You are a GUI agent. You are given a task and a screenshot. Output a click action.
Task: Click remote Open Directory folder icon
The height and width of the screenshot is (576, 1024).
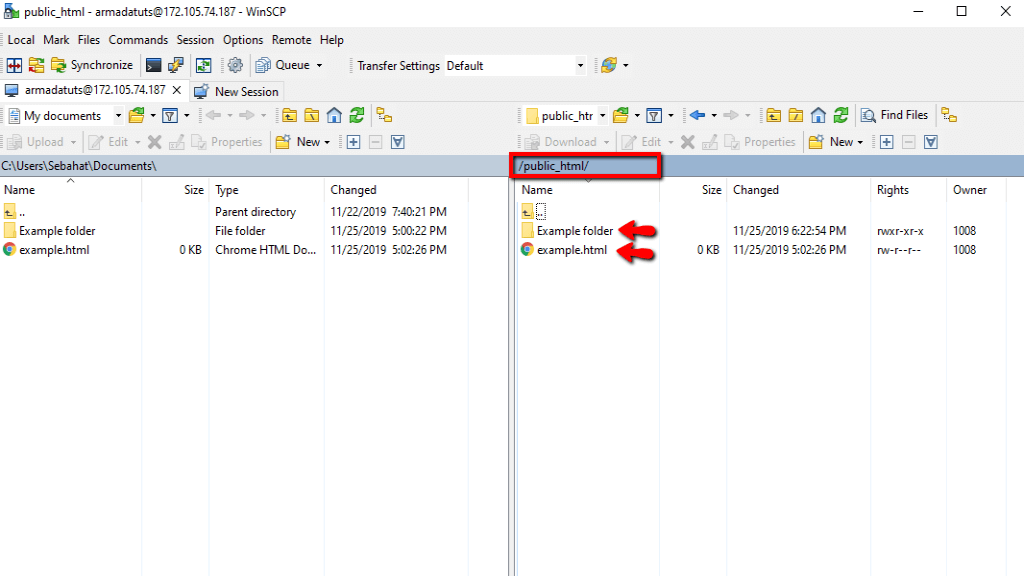621,116
